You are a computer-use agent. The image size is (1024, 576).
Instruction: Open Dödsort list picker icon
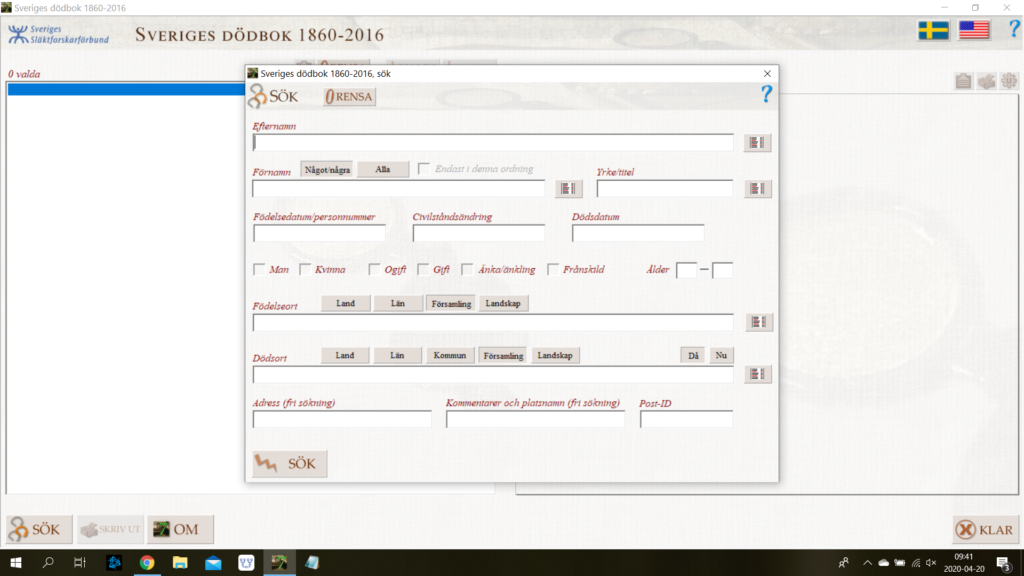click(x=758, y=374)
